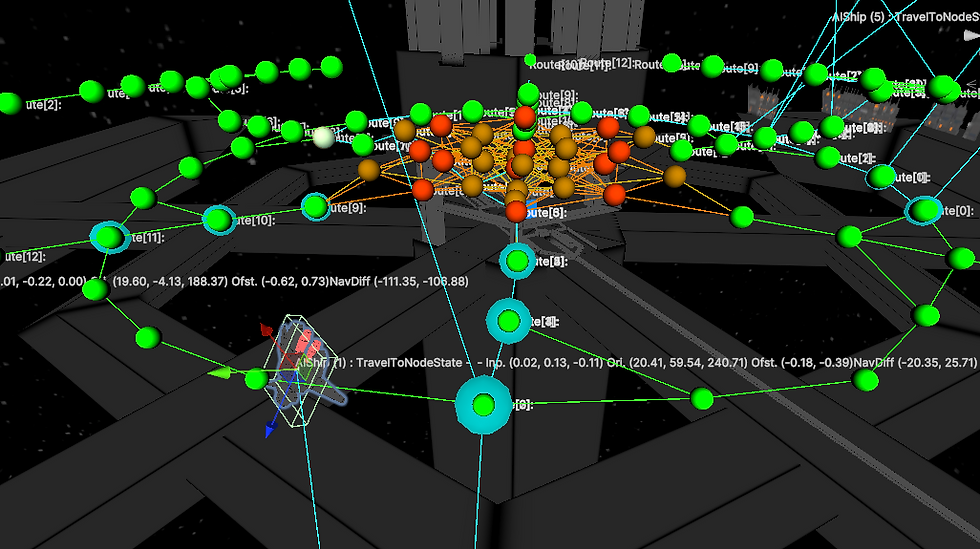The width and height of the screenshot is (980, 549).
Task: Click the 'AIShip (1) : TravelToNodeState' text
Action: [379, 363]
